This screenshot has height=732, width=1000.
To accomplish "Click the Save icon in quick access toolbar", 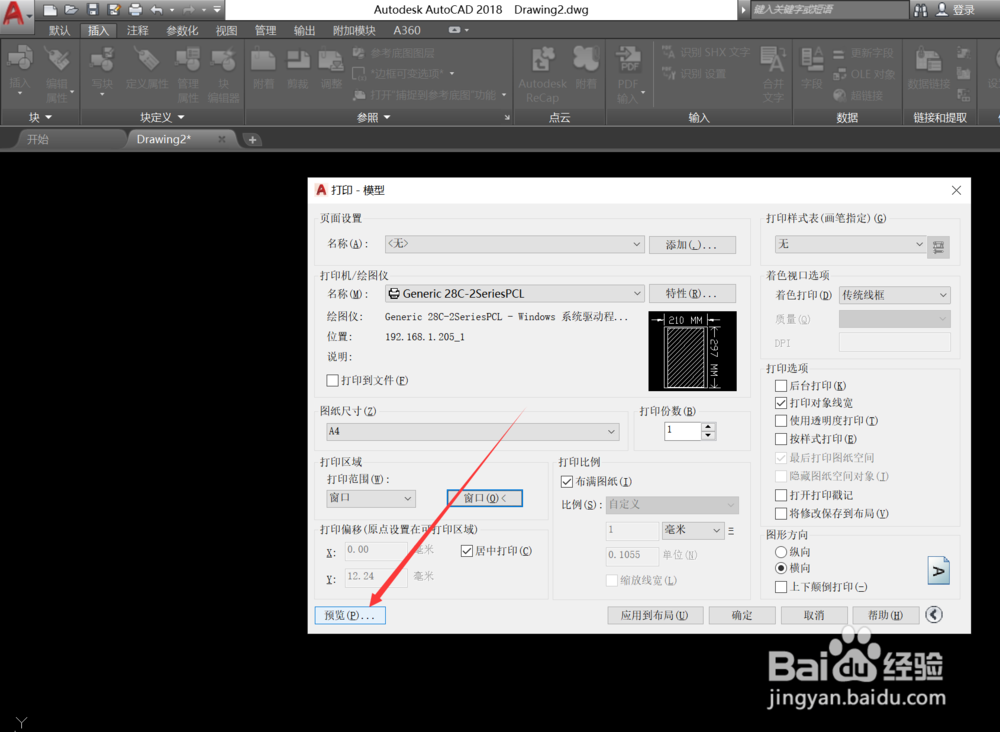I will [92, 10].
